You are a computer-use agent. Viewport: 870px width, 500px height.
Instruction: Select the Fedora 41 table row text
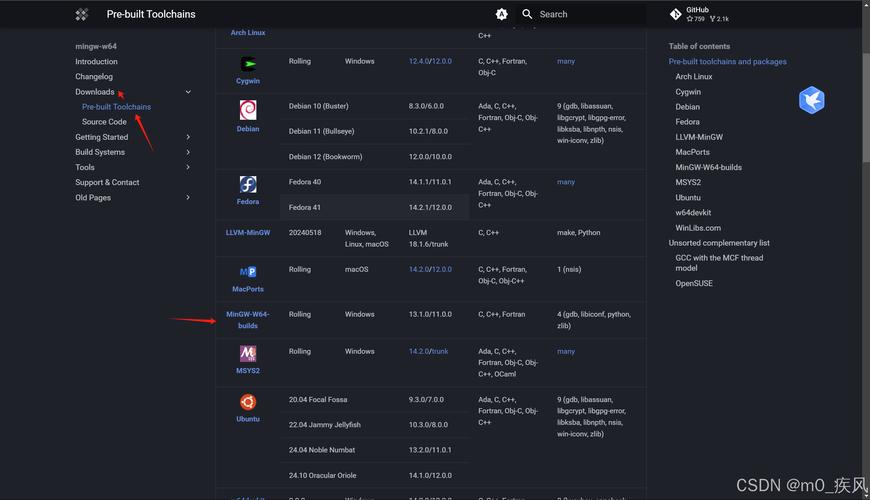(305, 208)
